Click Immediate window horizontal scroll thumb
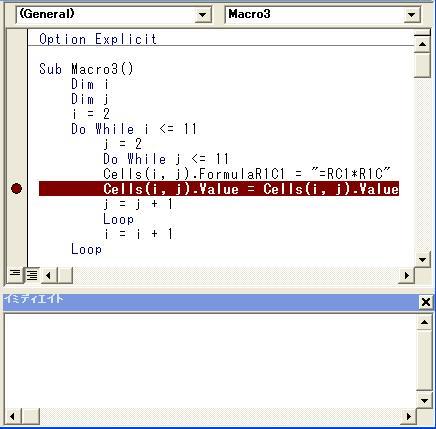Image resolution: width=436 pixels, height=429 pixels. [x=31, y=416]
